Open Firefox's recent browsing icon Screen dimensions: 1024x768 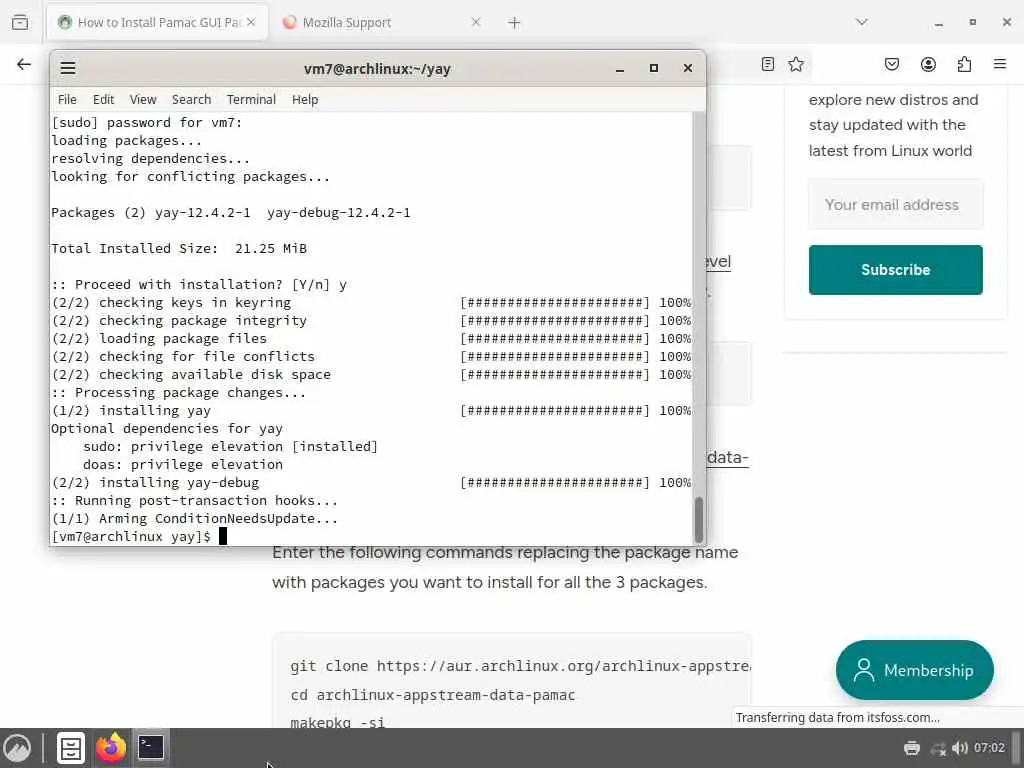(20, 22)
